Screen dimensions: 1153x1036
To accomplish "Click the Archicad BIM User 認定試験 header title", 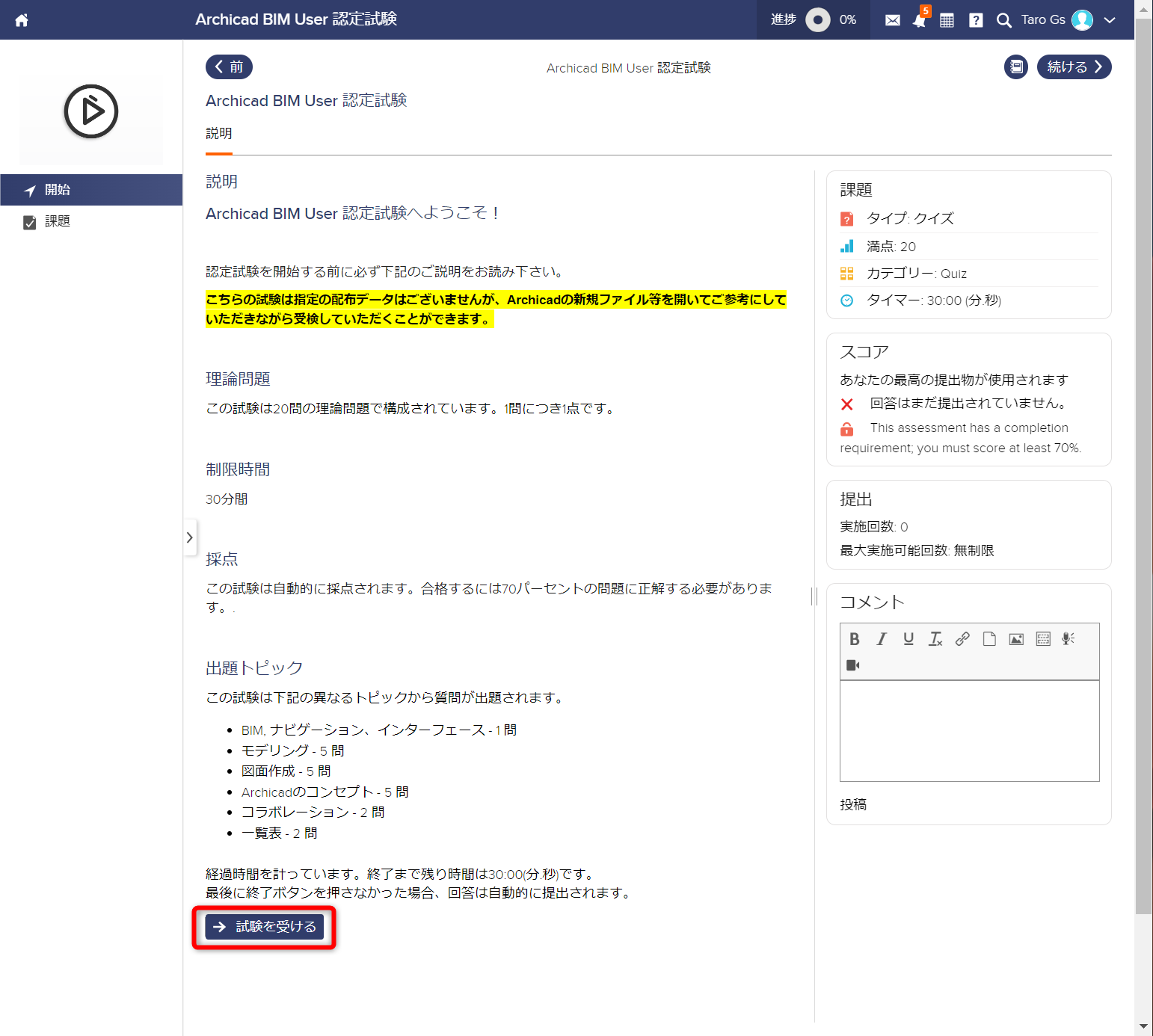I will (x=296, y=19).
